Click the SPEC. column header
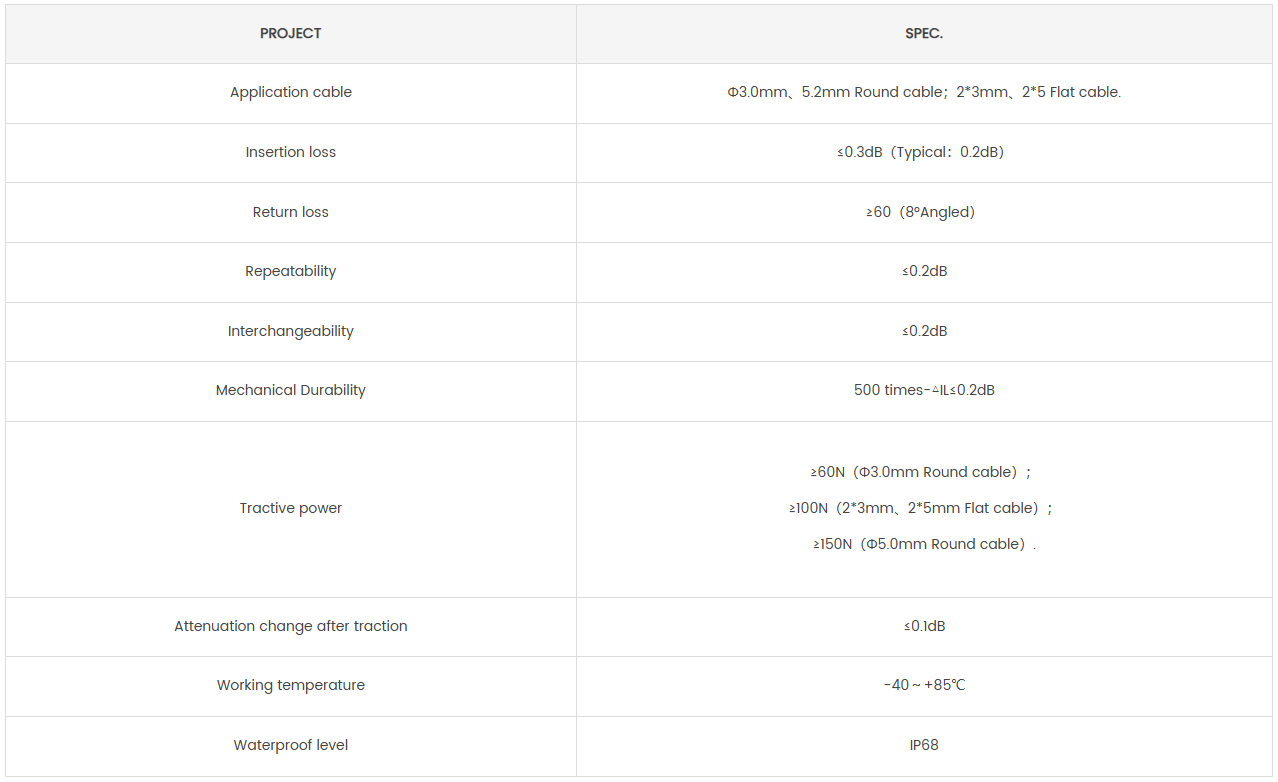The image size is (1278, 782). click(924, 34)
